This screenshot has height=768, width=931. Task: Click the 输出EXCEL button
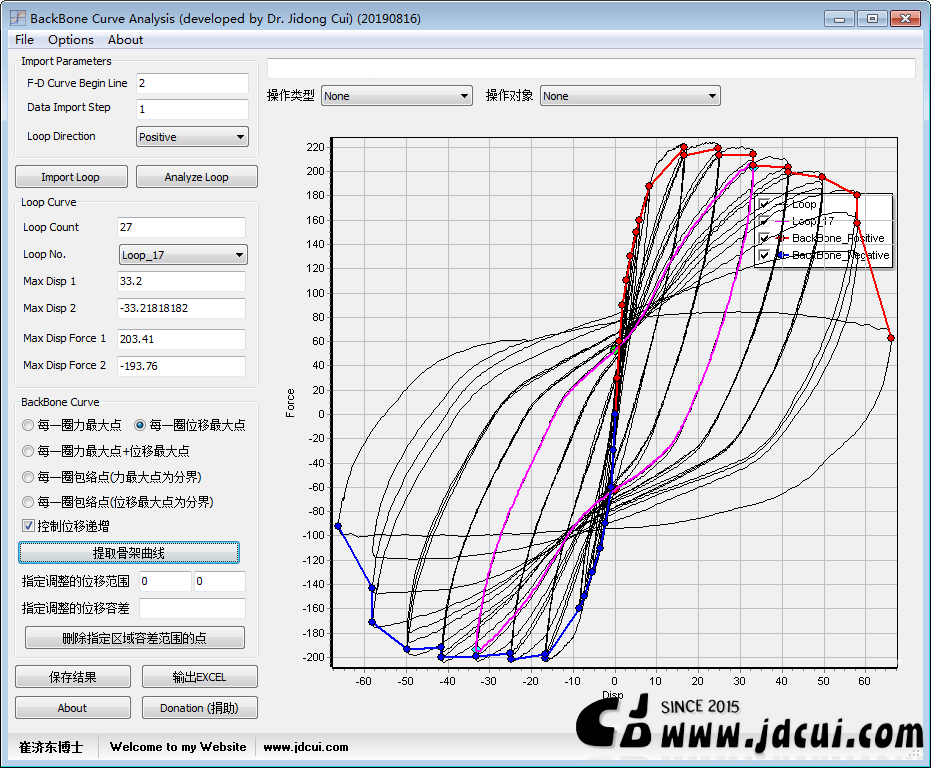[200, 677]
